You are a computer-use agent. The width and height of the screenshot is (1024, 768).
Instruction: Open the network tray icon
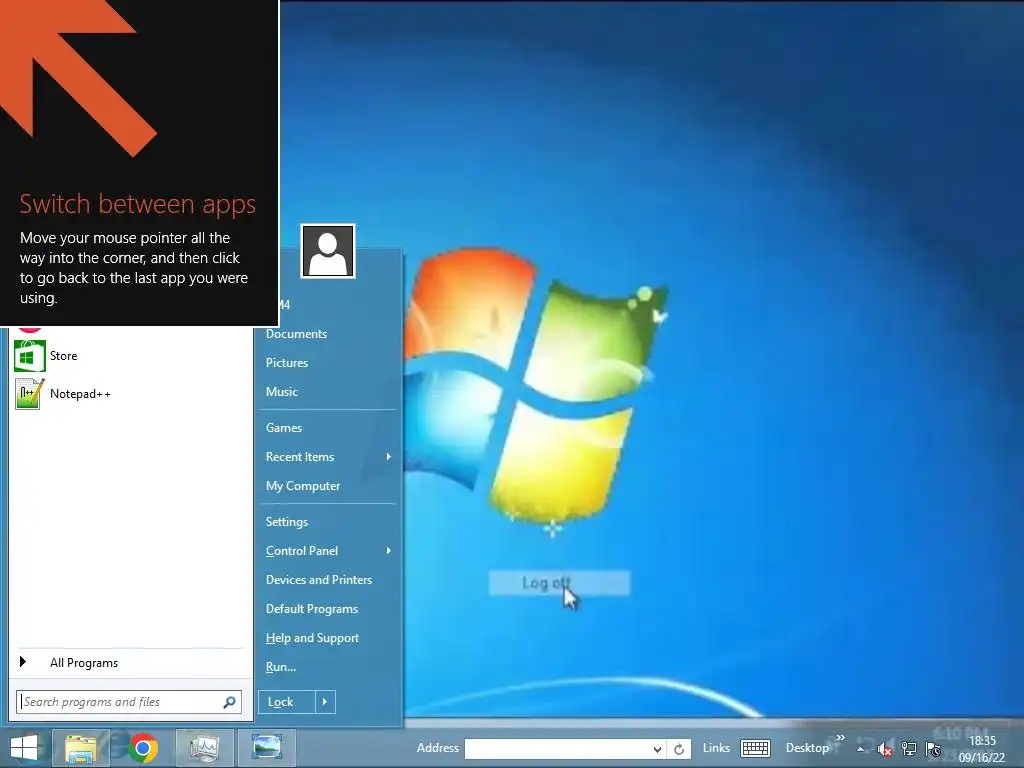point(908,749)
